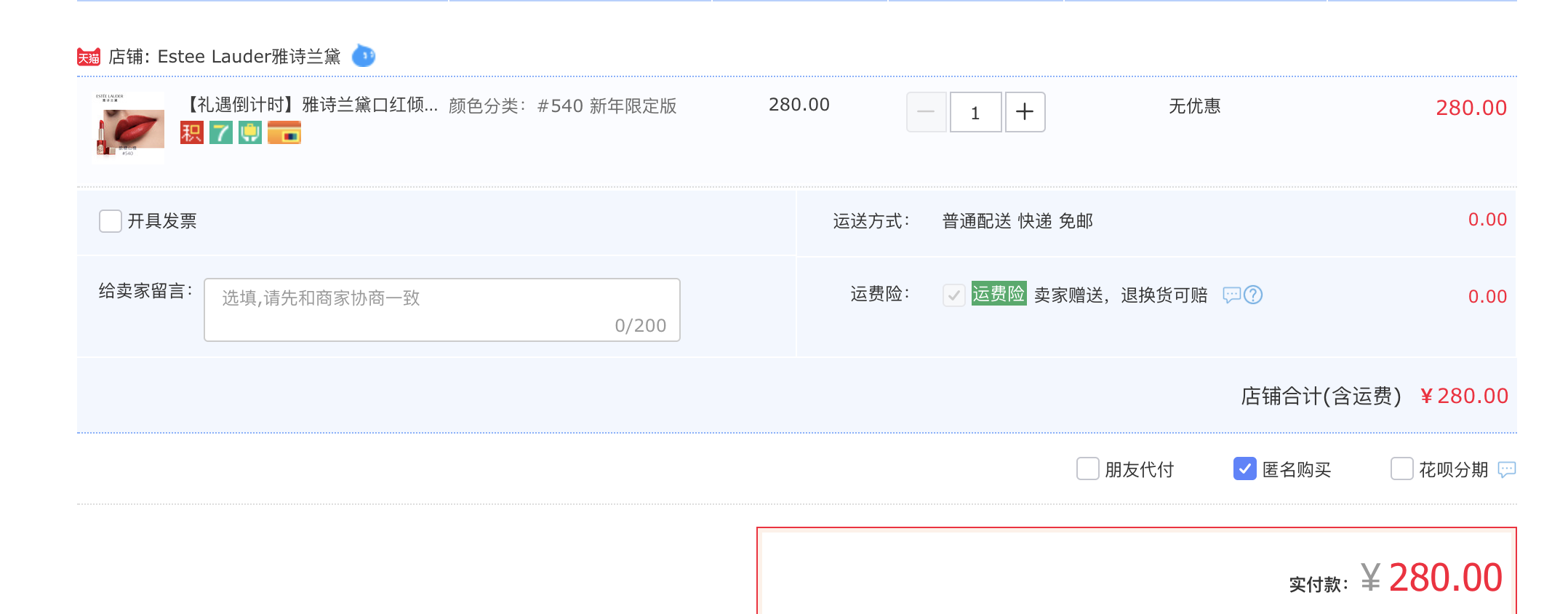Screen dimensions: 1568x614
Task: Click the 实付款 total 280.00 amount
Action: (1431, 578)
